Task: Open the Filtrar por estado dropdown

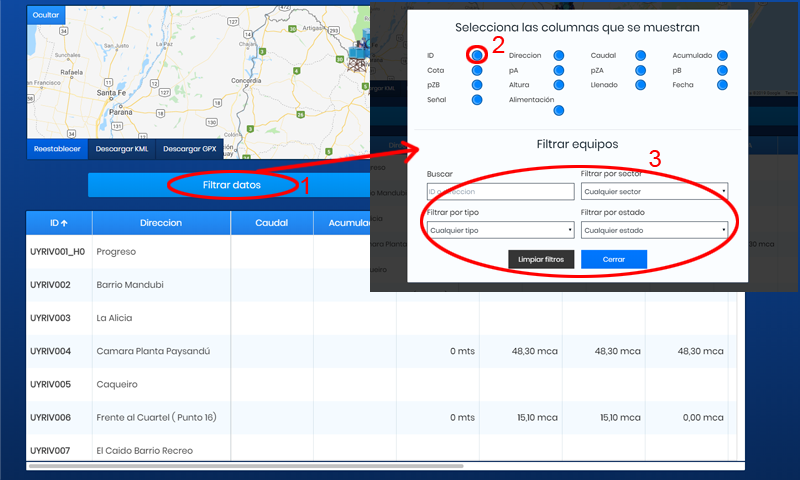Action: (x=654, y=230)
